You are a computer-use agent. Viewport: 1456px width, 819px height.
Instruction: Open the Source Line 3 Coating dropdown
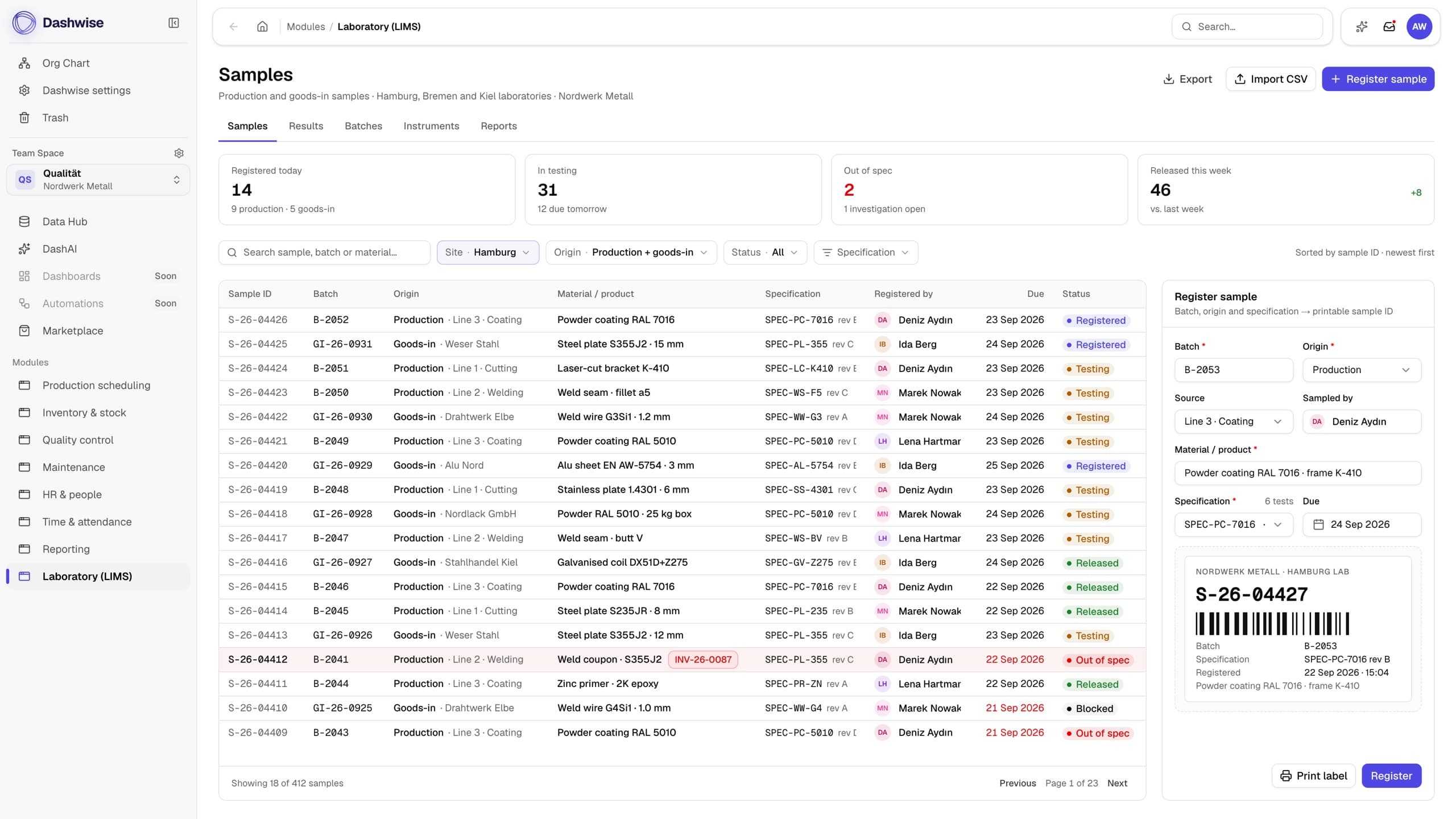[1233, 421]
